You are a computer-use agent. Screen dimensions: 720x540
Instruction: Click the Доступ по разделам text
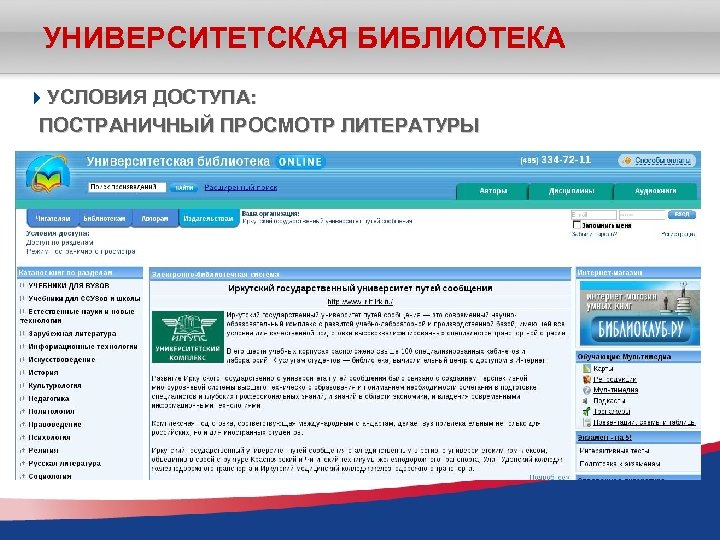tap(60, 242)
